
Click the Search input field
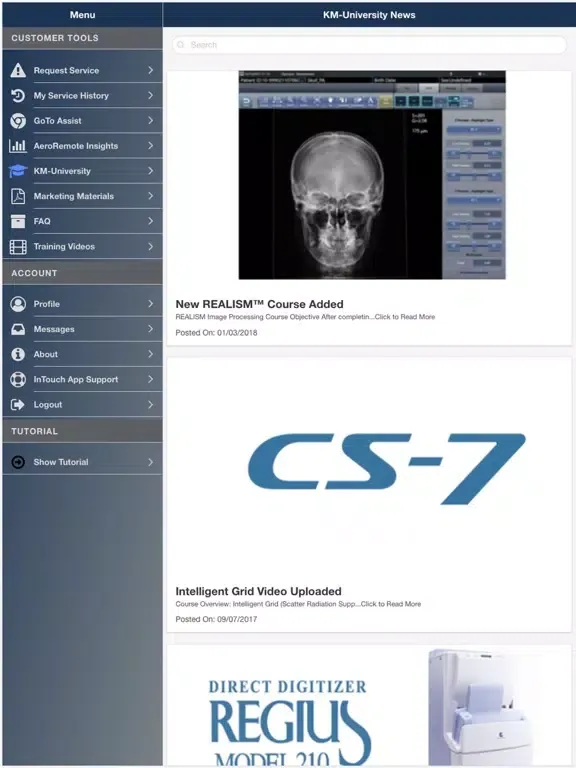[x=369, y=45]
